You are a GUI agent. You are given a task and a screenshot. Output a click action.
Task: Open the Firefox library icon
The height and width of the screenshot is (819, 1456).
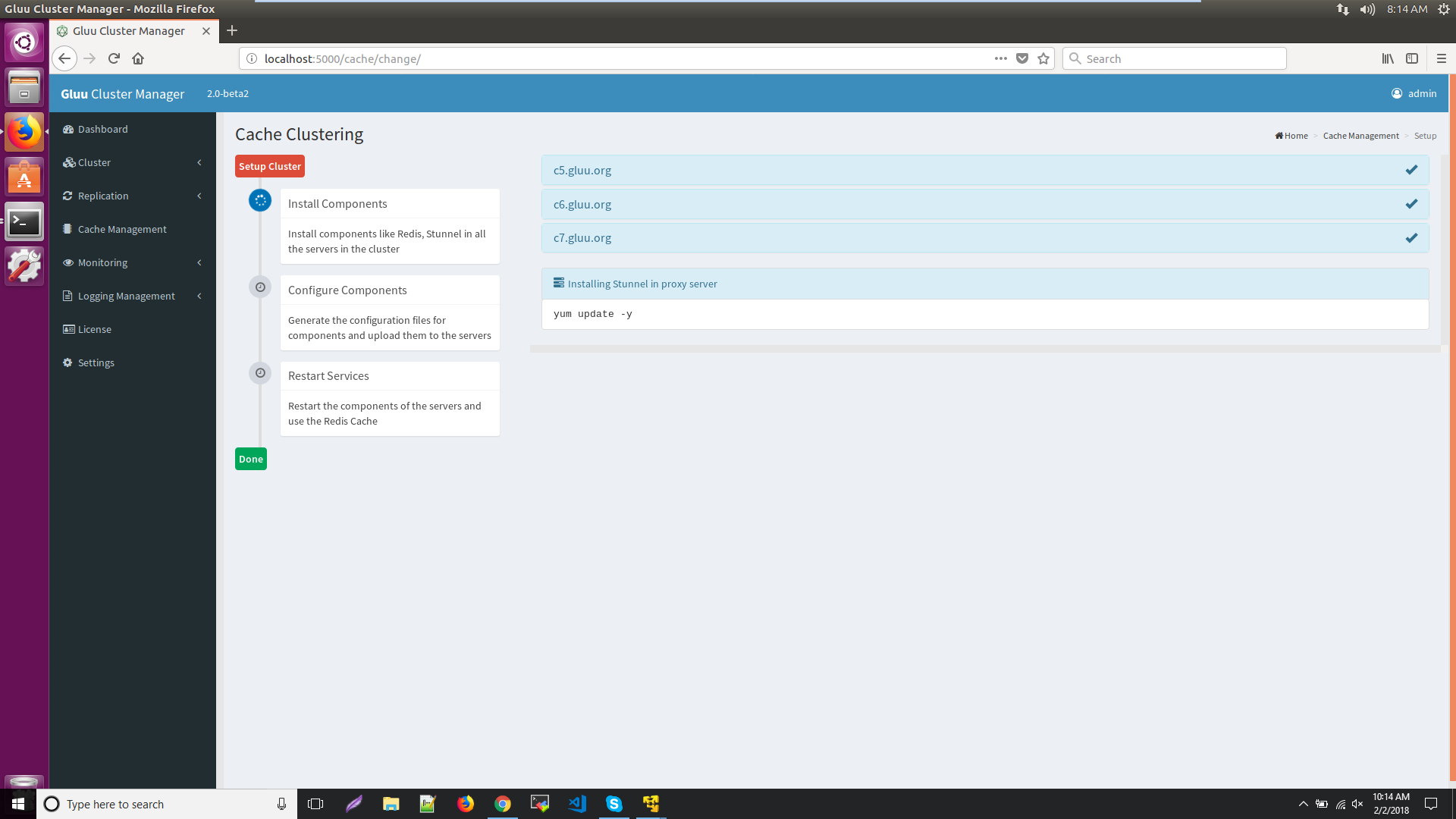[x=1388, y=58]
